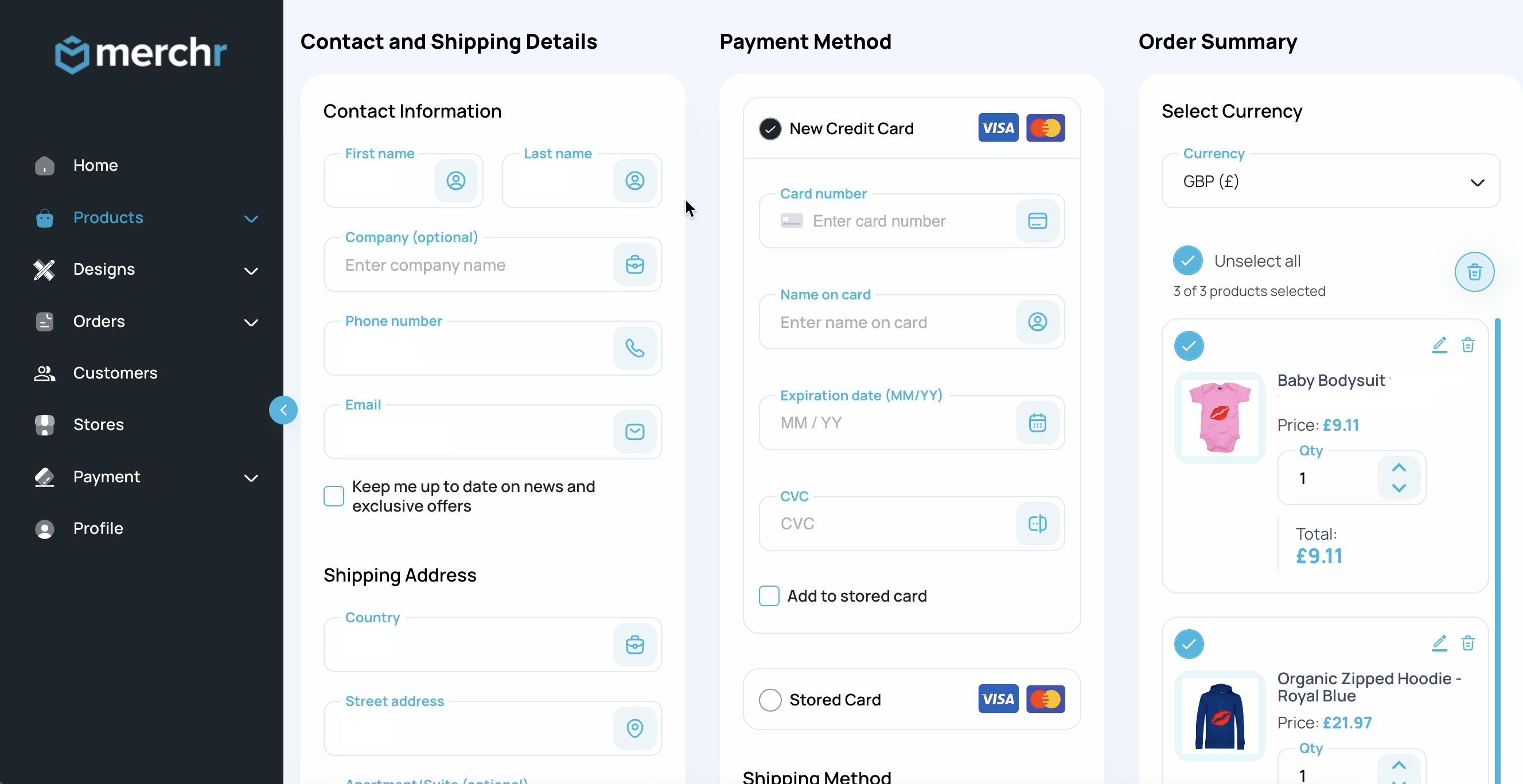The width and height of the screenshot is (1523, 784).
Task: Open the Designs menu item
Action: (x=104, y=270)
